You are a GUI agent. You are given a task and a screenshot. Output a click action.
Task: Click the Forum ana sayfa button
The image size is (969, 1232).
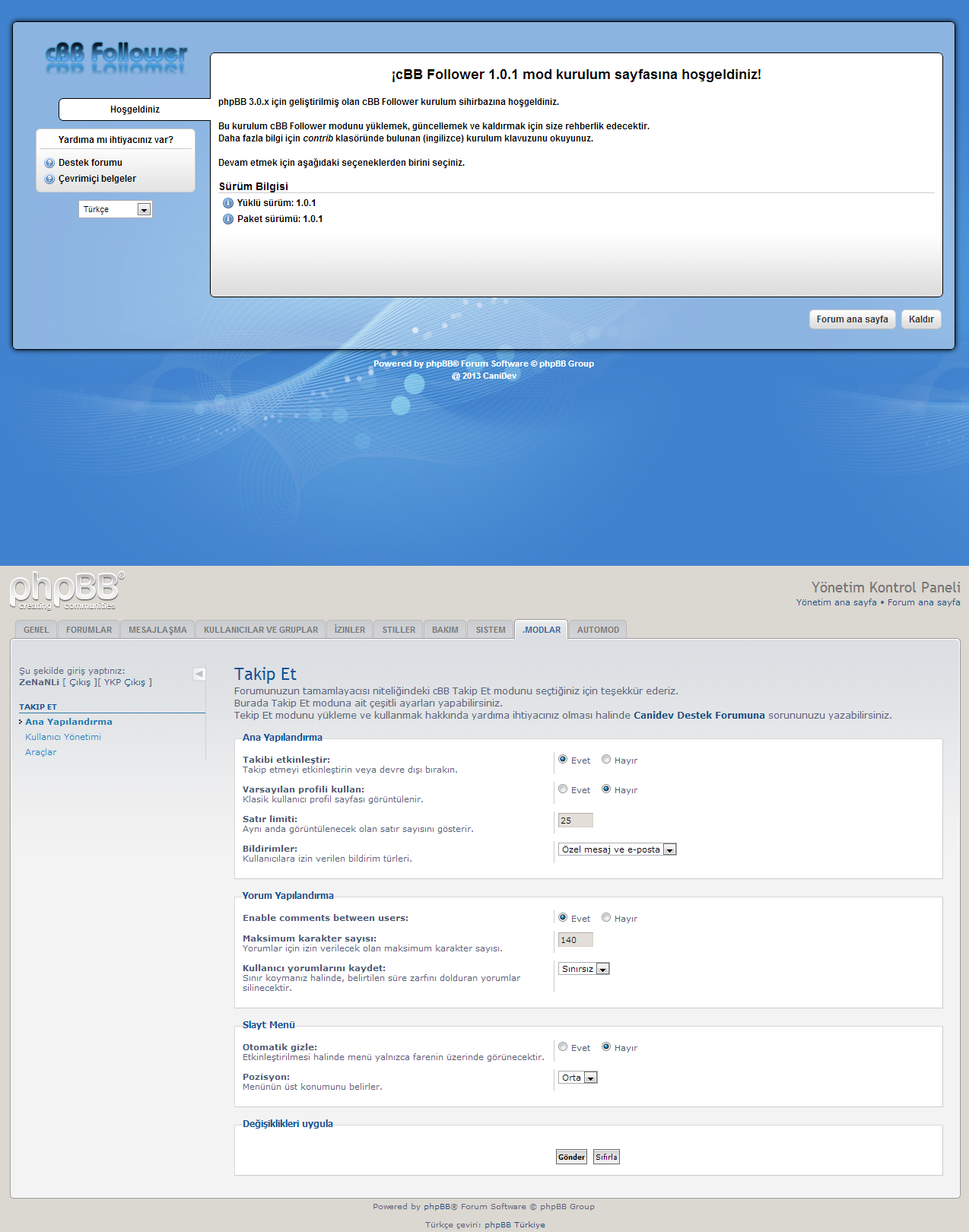coord(852,319)
